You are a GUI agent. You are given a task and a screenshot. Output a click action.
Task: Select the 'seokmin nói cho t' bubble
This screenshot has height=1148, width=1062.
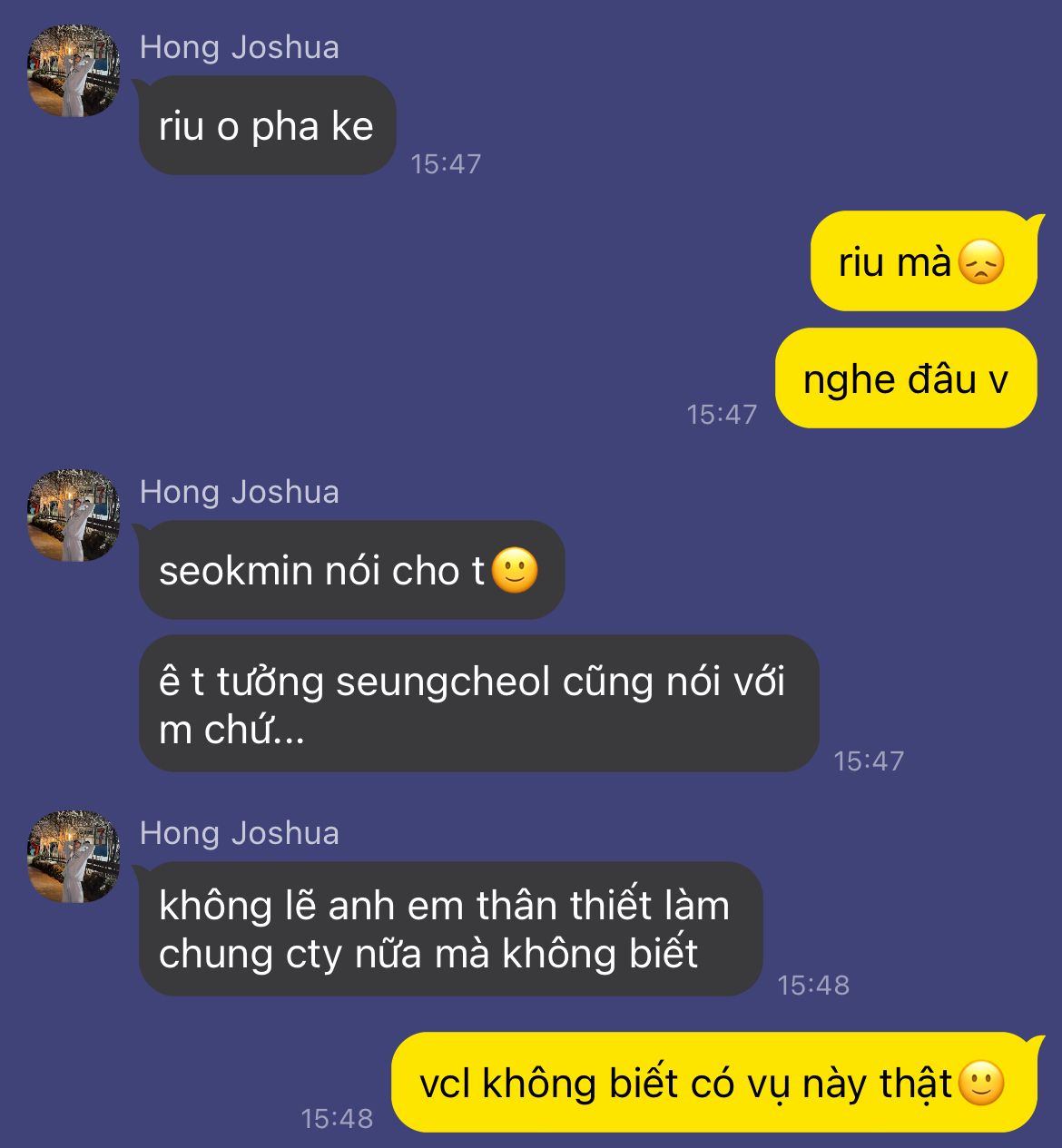351,570
